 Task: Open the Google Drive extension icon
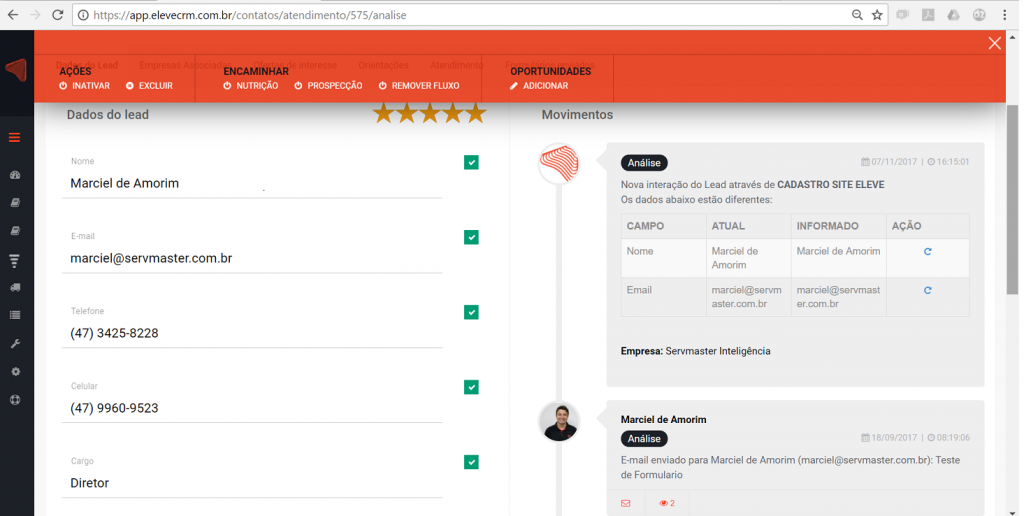click(x=953, y=15)
